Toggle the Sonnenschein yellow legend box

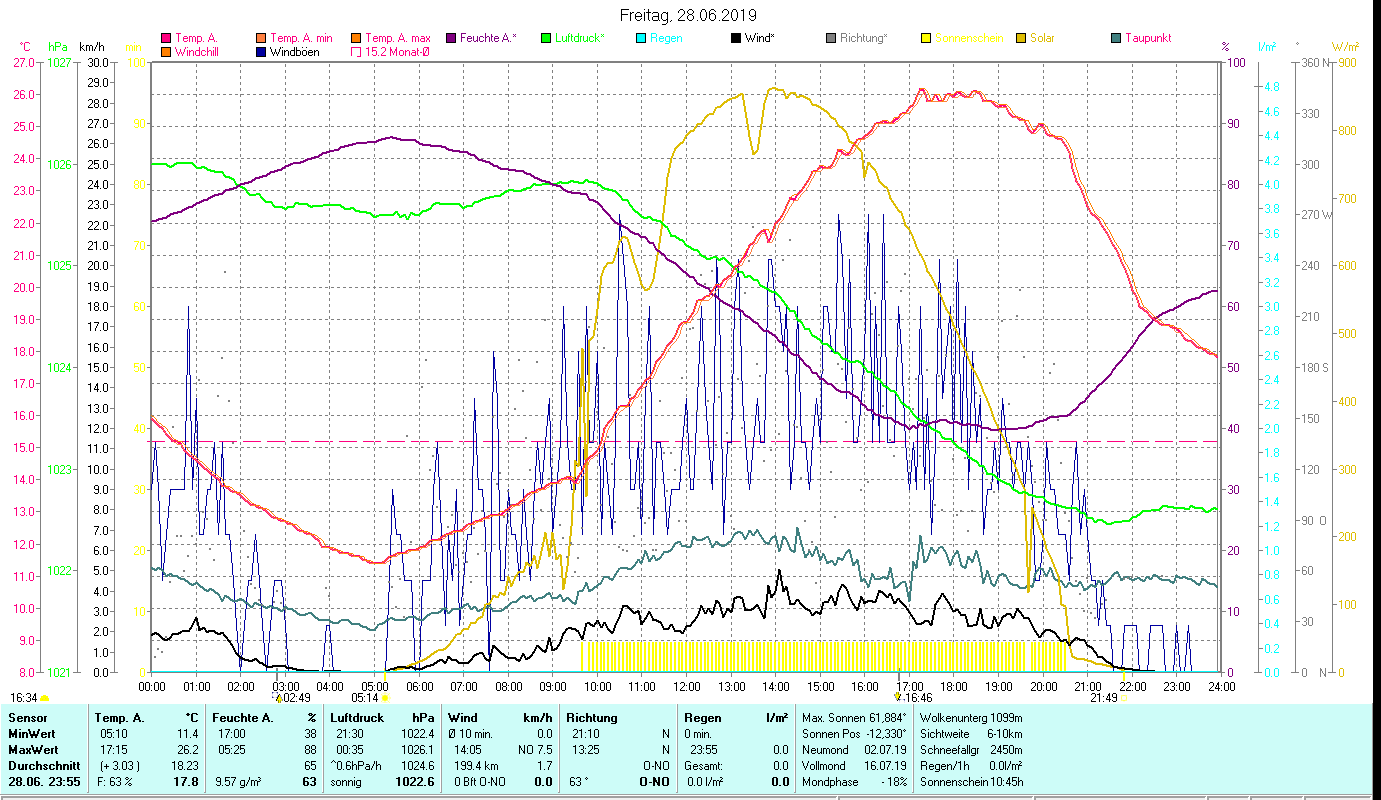click(926, 38)
